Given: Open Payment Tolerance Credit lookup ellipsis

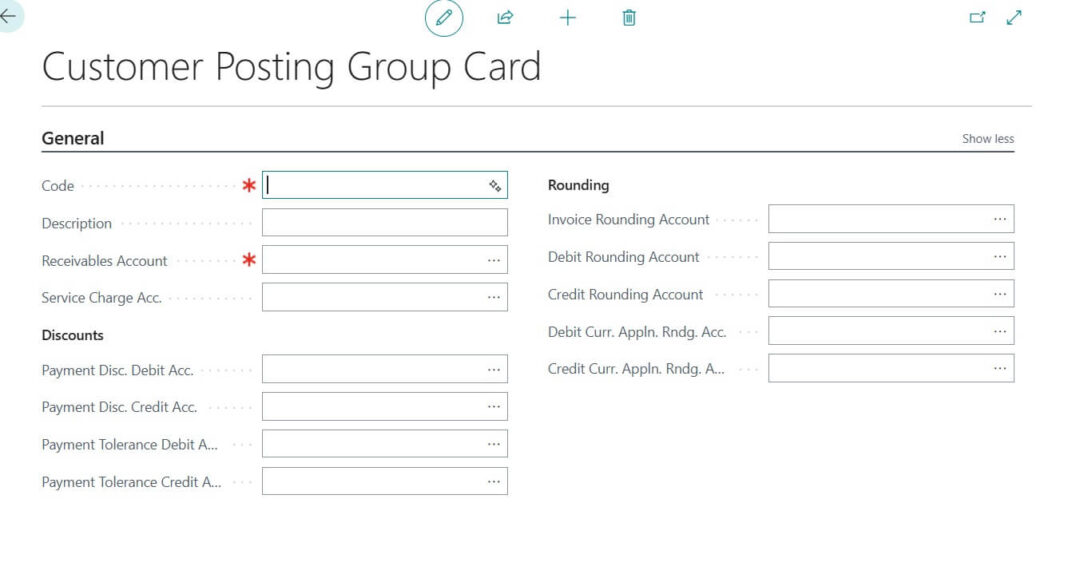Looking at the screenshot, I should [494, 482].
